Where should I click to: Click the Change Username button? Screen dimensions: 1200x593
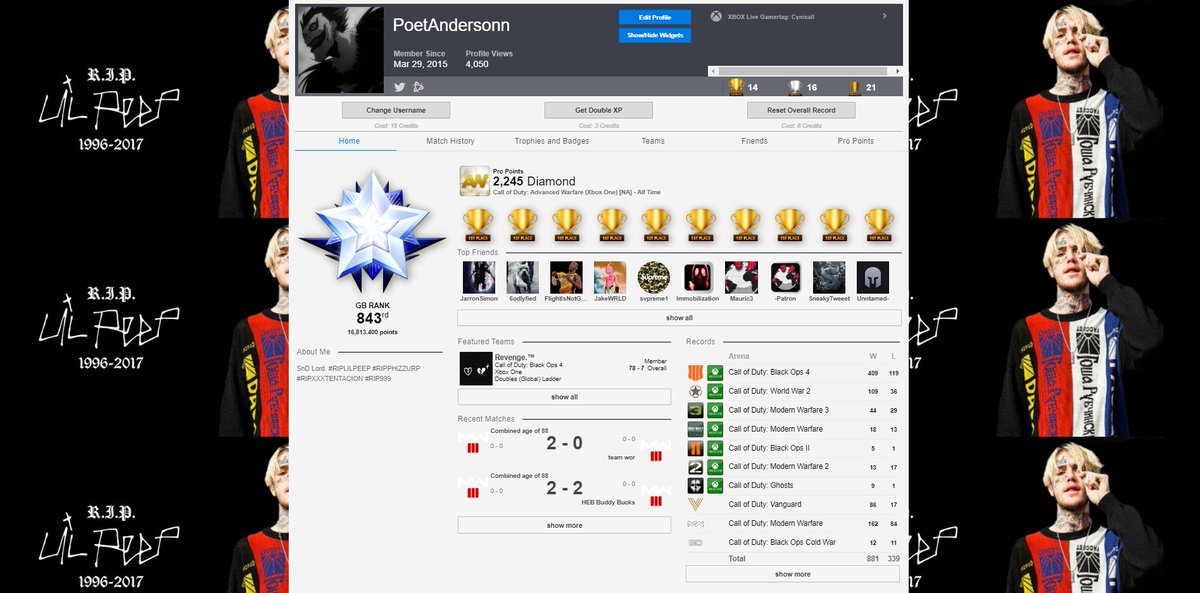point(396,110)
